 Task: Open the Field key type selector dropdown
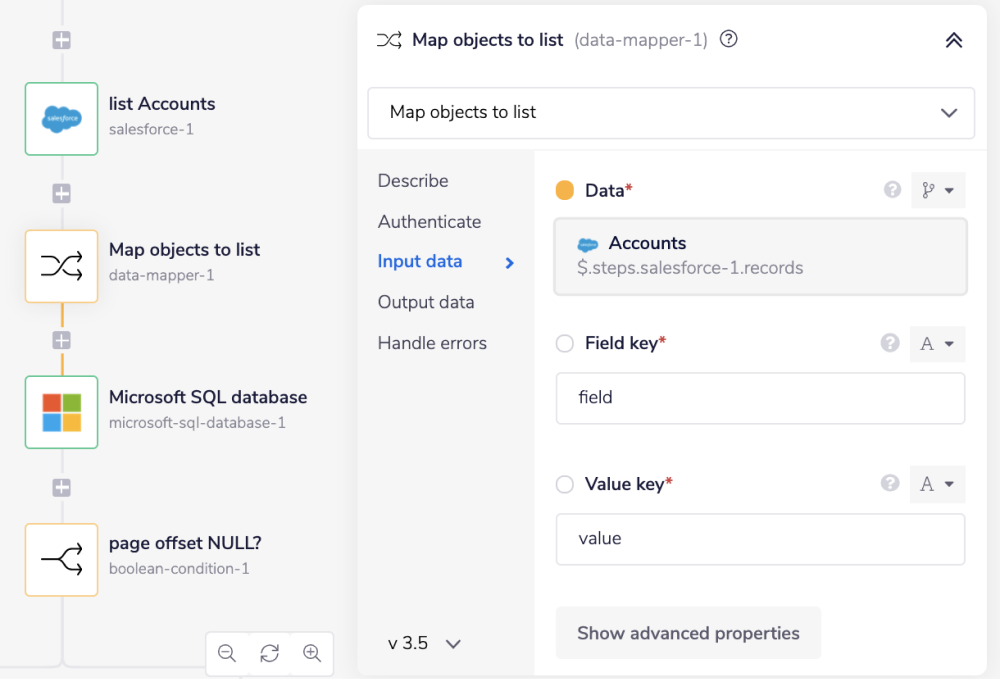click(937, 344)
